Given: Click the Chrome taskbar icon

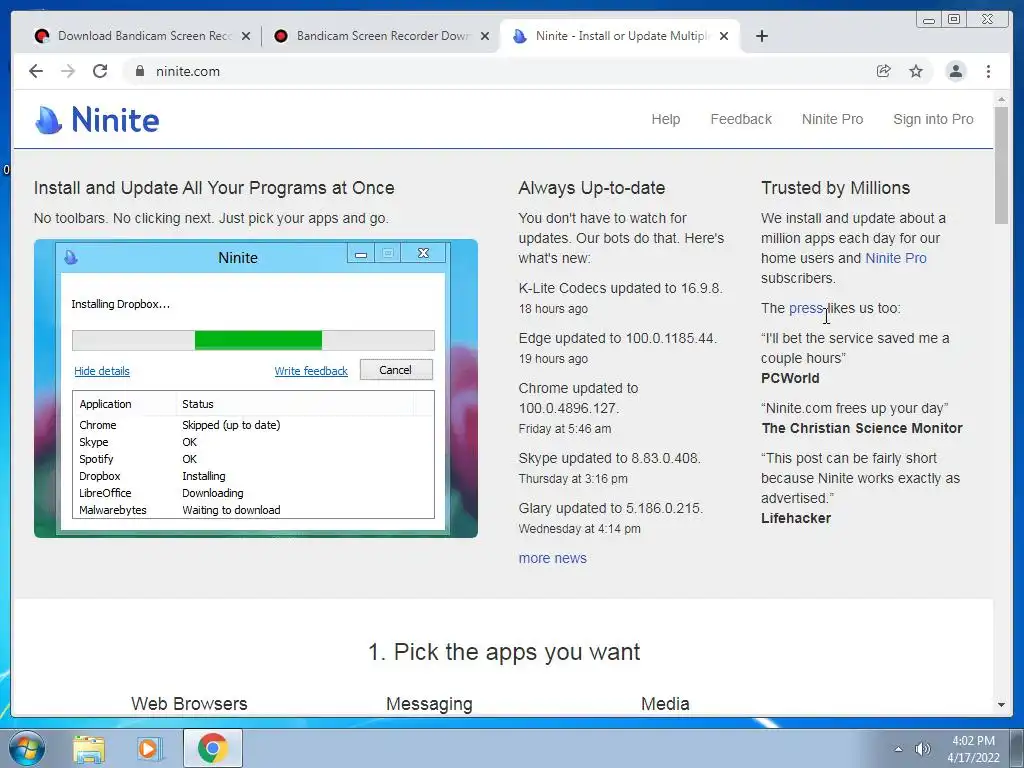Looking at the screenshot, I should (213, 748).
